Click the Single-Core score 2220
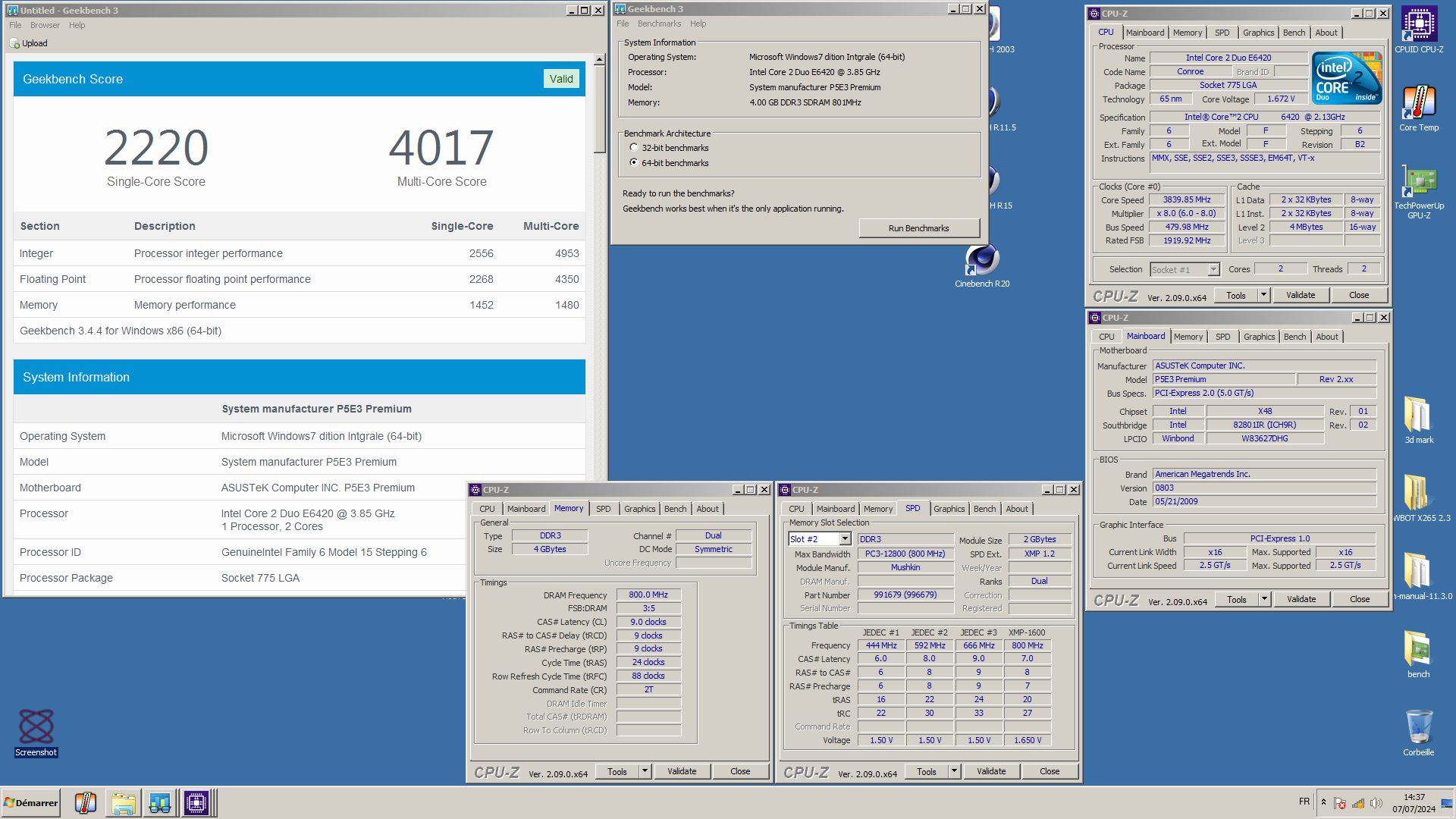1456x819 pixels. [156, 147]
